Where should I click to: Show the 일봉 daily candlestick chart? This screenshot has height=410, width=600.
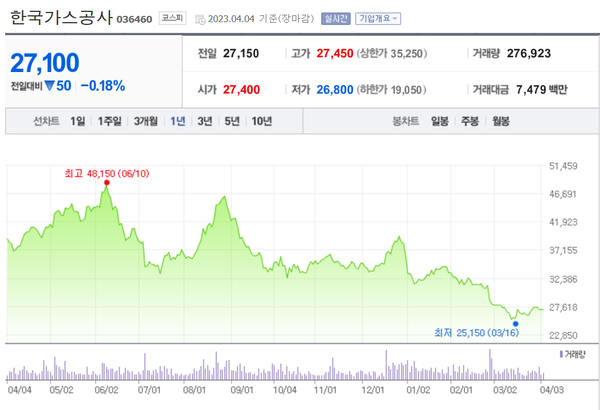click(439, 122)
